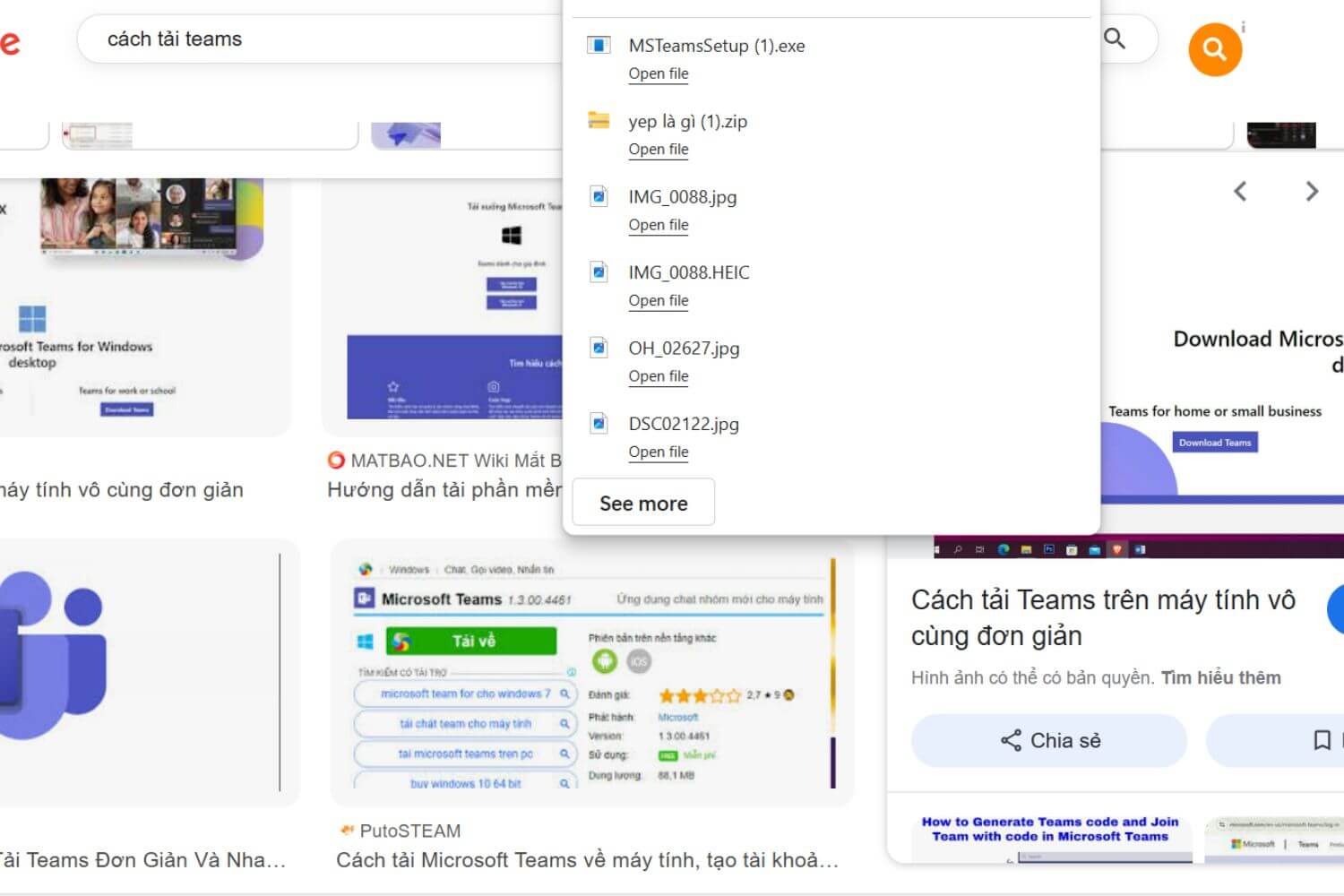Click the bookmark save icon button
Screen dimensions: 1344x896
click(1322, 740)
